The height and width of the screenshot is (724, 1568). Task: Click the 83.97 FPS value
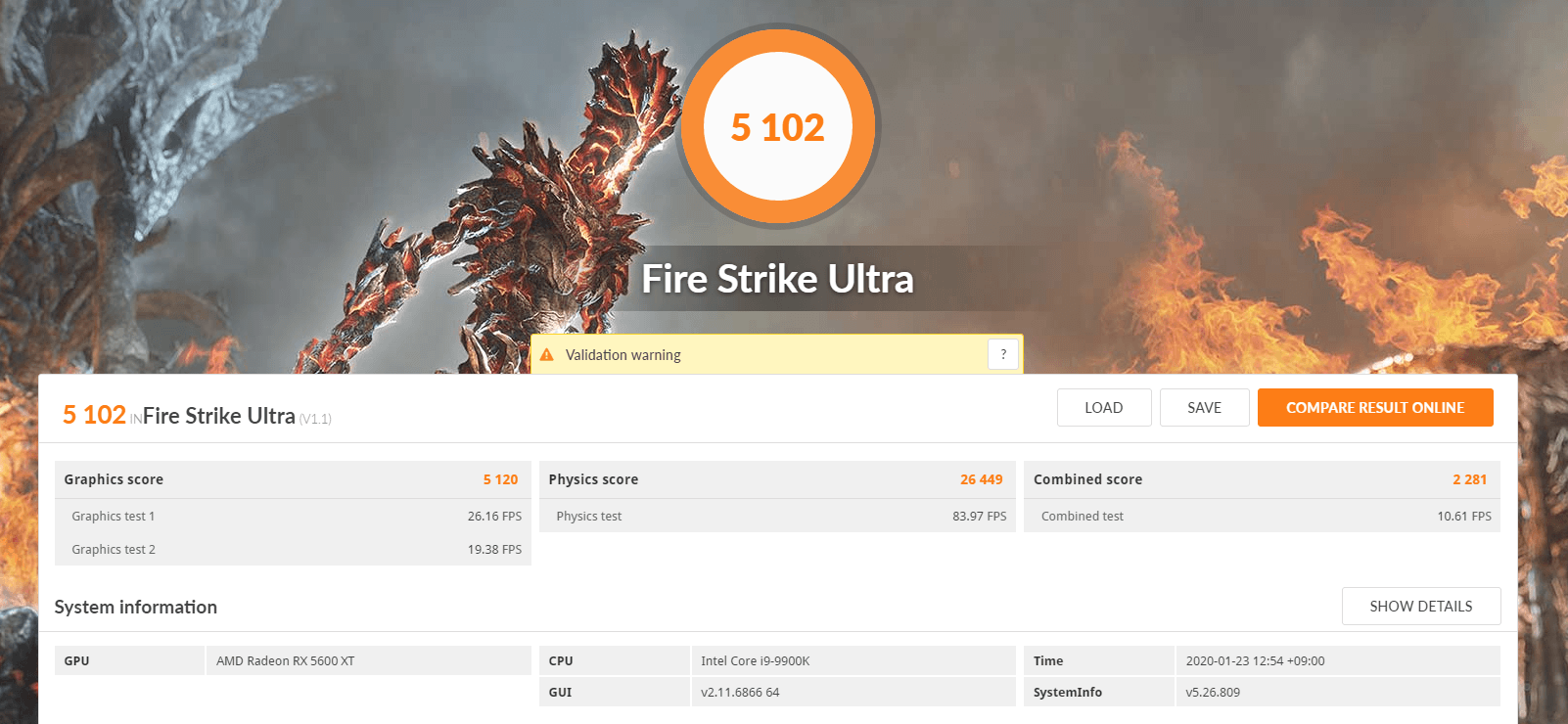[980, 517]
